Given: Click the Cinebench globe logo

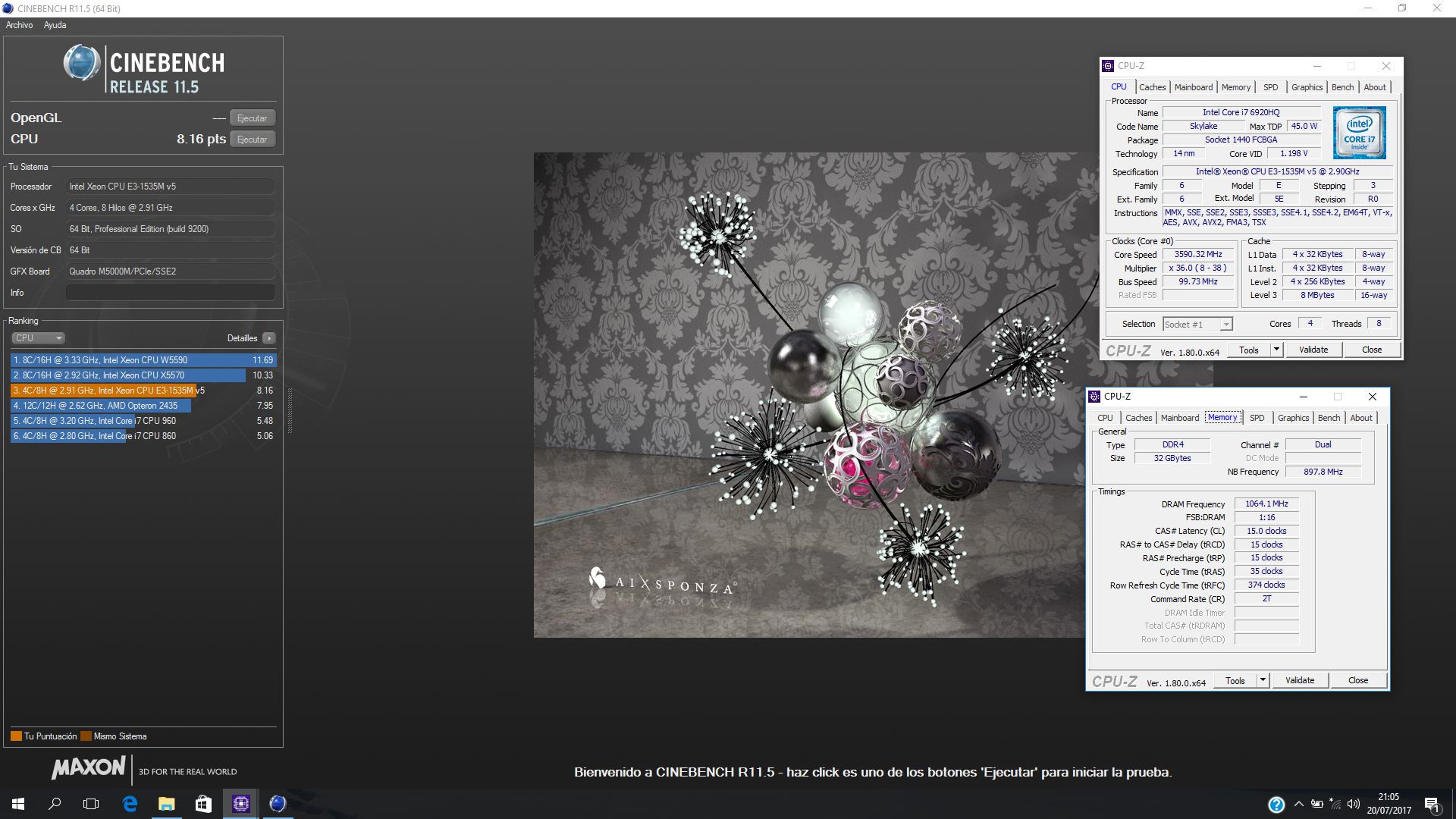Looking at the screenshot, I should [x=81, y=64].
